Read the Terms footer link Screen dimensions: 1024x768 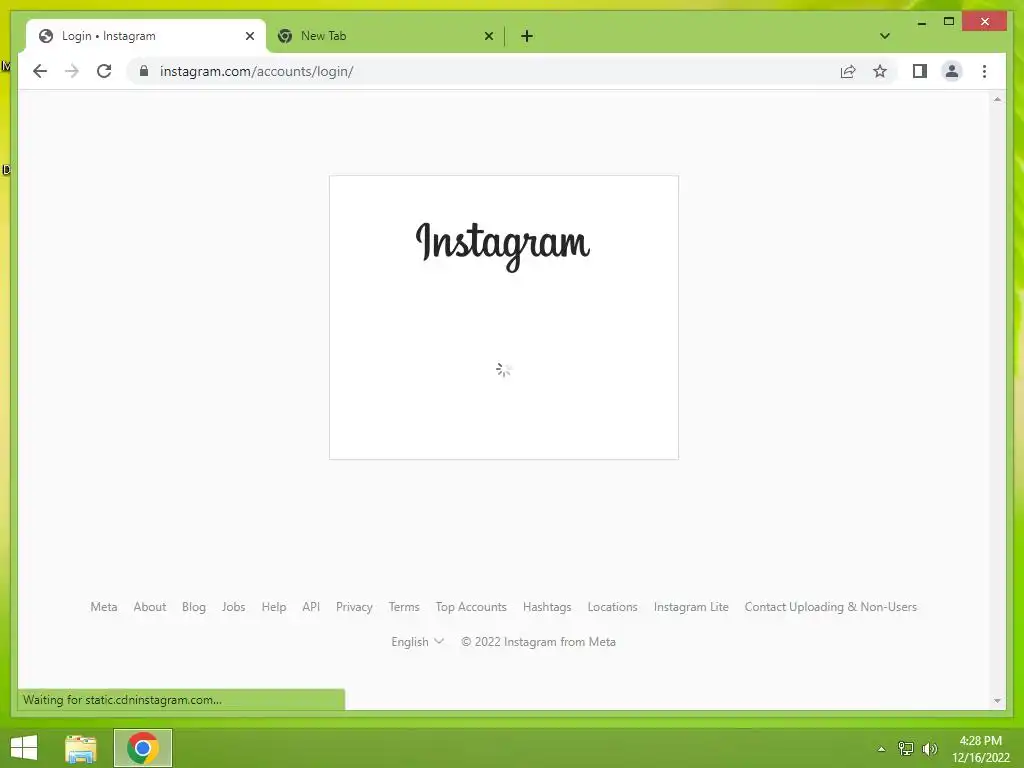pos(404,607)
